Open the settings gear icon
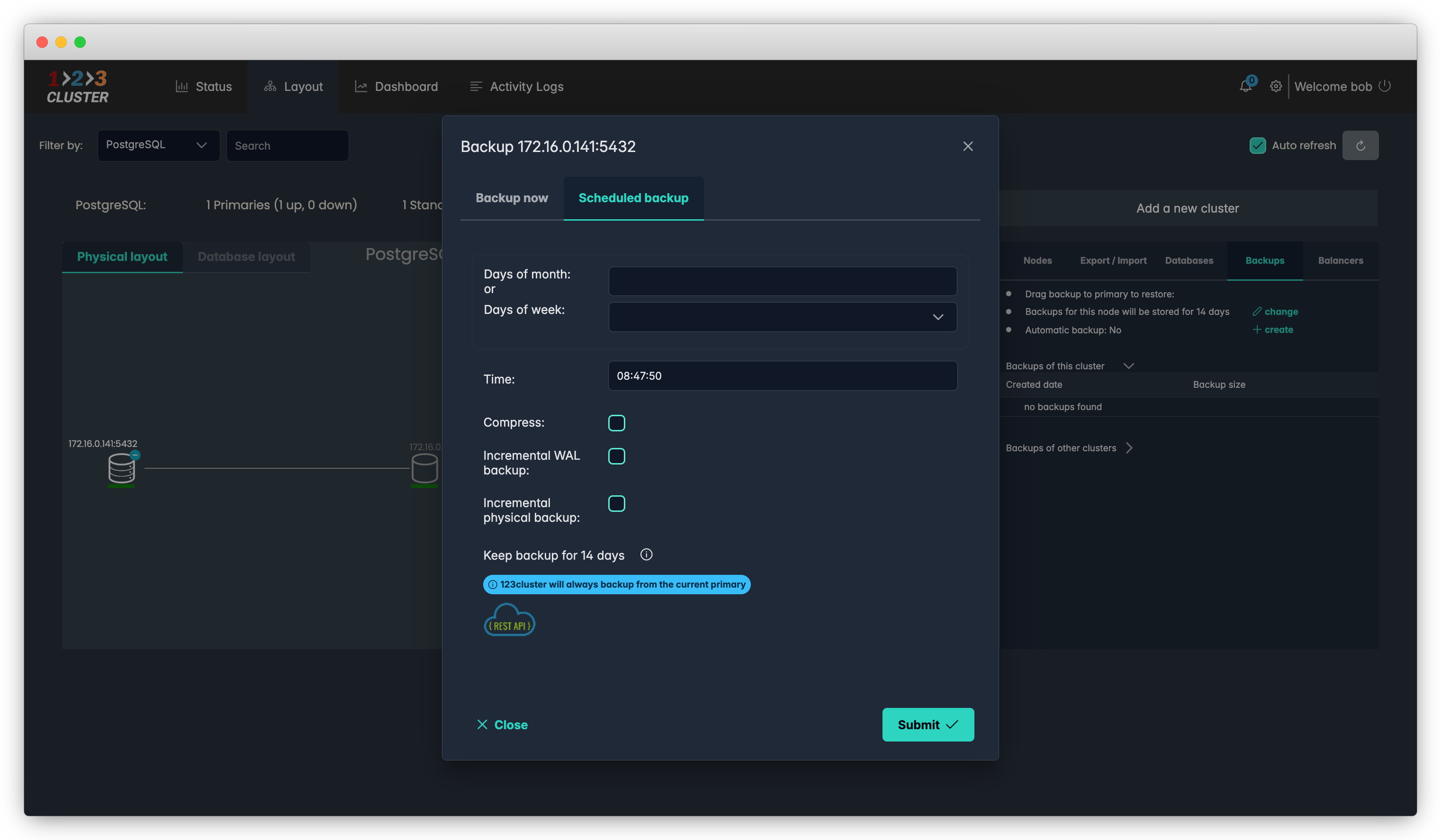The image size is (1441, 840). (1275, 86)
